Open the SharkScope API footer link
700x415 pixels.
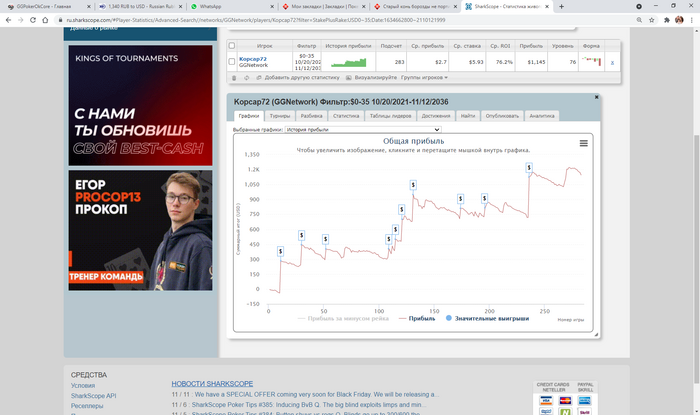(93, 396)
